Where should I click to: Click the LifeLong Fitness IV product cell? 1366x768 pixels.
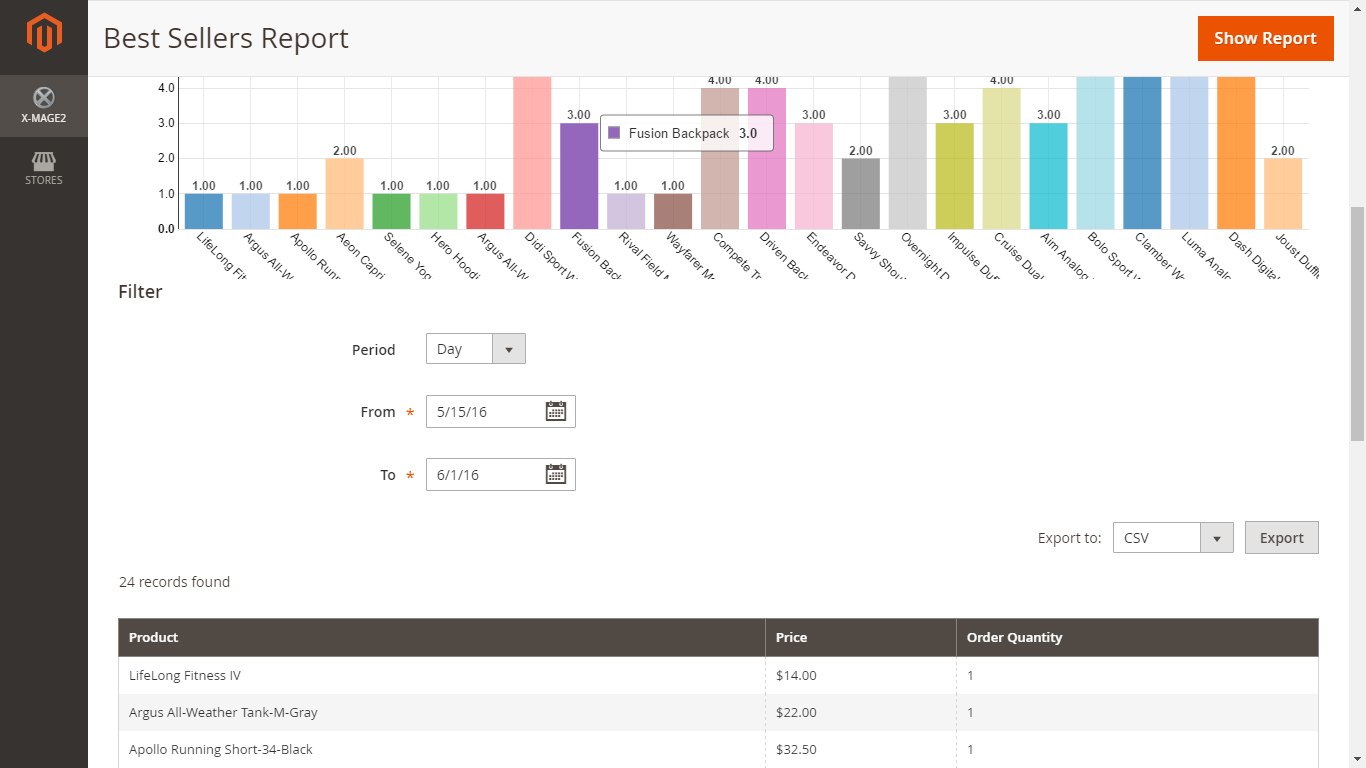(442, 675)
